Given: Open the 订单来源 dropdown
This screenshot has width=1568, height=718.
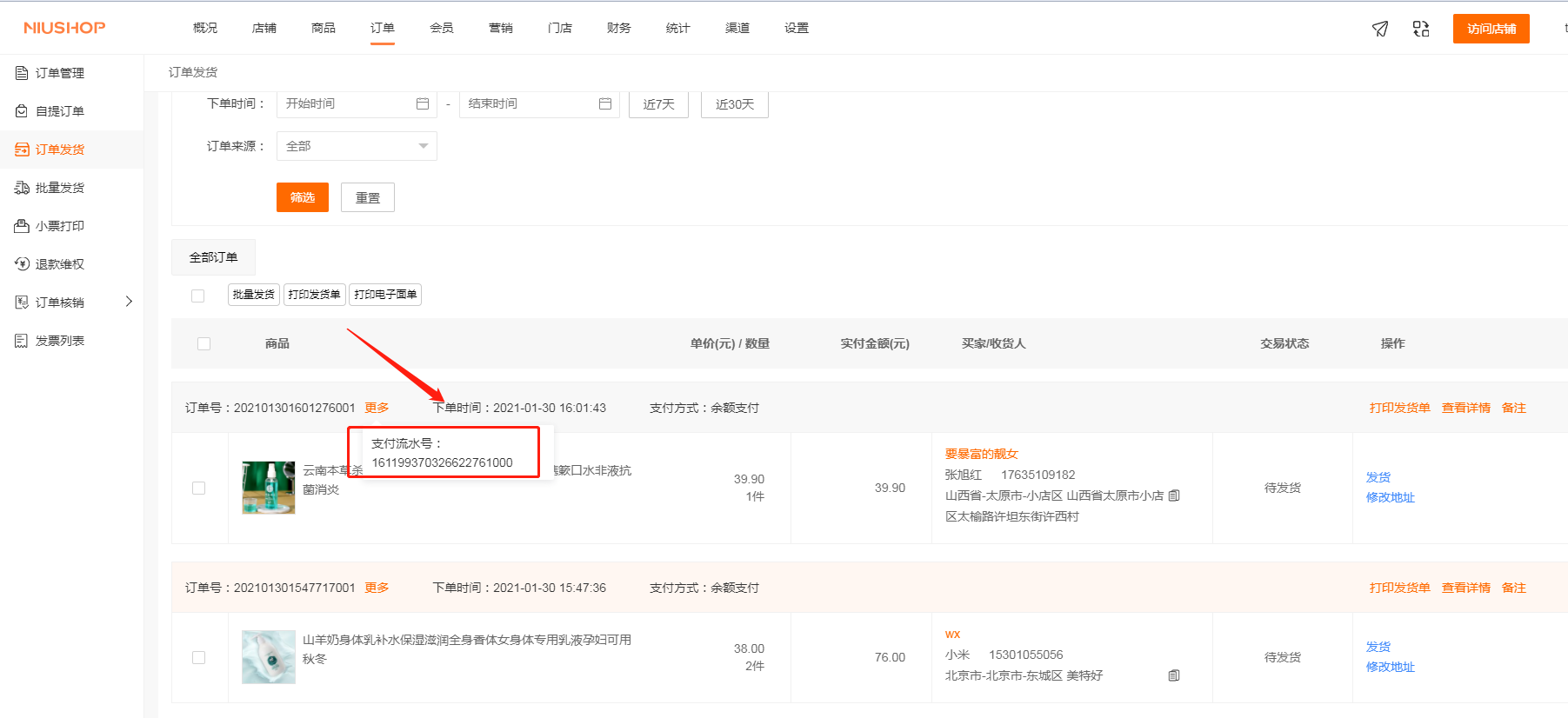Looking at the screenshot, I should click(x=357, y=146).
